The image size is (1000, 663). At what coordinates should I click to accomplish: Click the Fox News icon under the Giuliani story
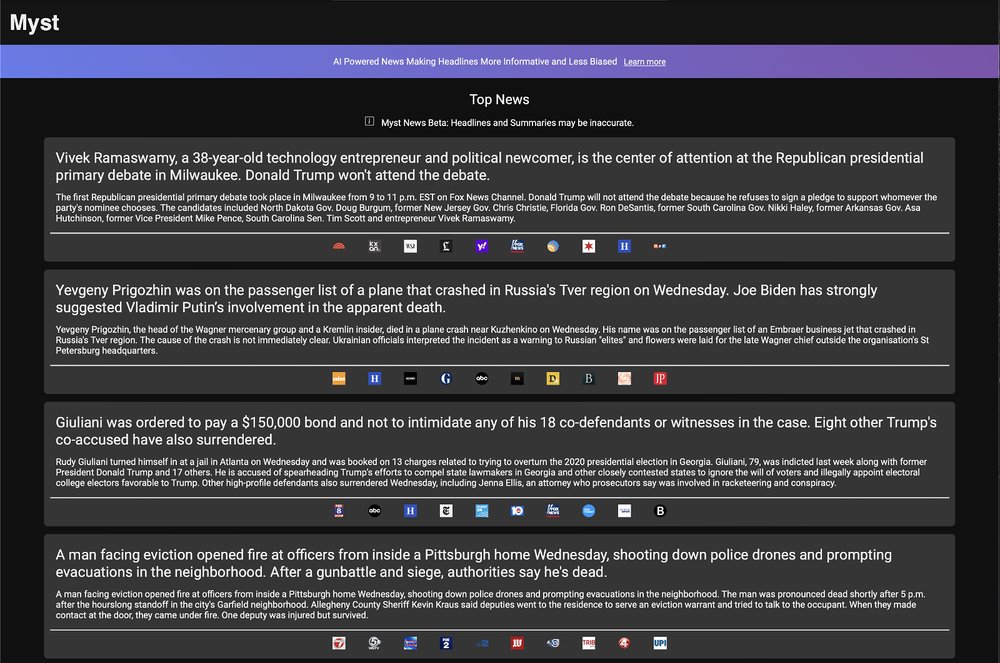(553, 511)
